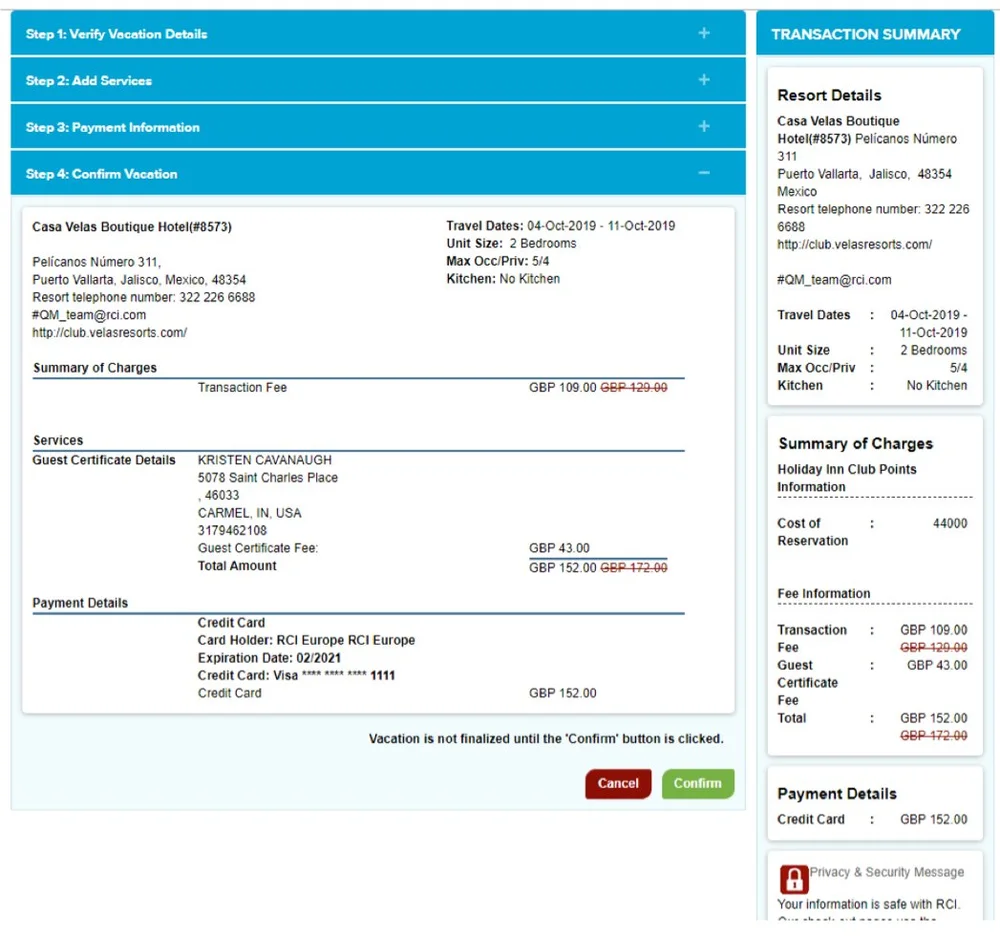Viewport: 1000px width, 939px height.
Task: Click Guest Certificate Details label
Action: coord(104,460)
